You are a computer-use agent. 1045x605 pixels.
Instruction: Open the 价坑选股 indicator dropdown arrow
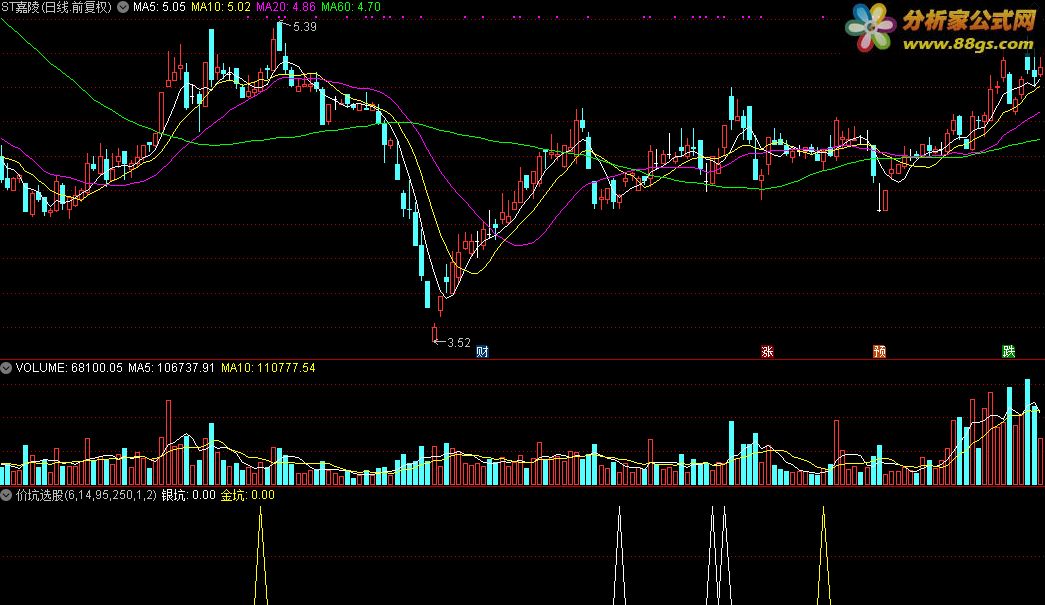(x=6, y=495)
